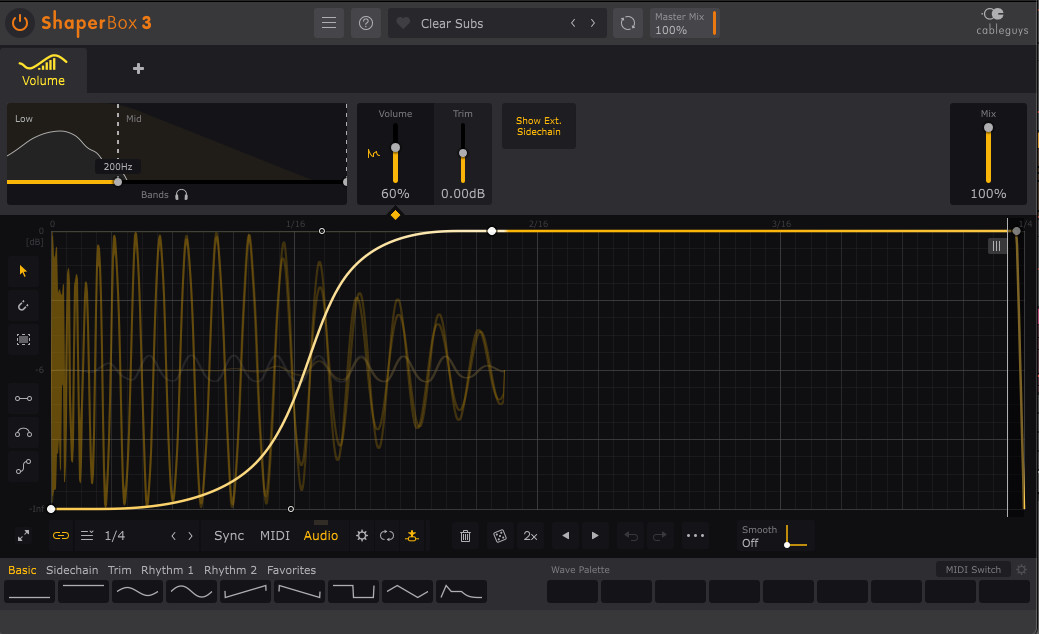
Task: Click the 1/4 LFO length value
Action: tap(115, 535)
